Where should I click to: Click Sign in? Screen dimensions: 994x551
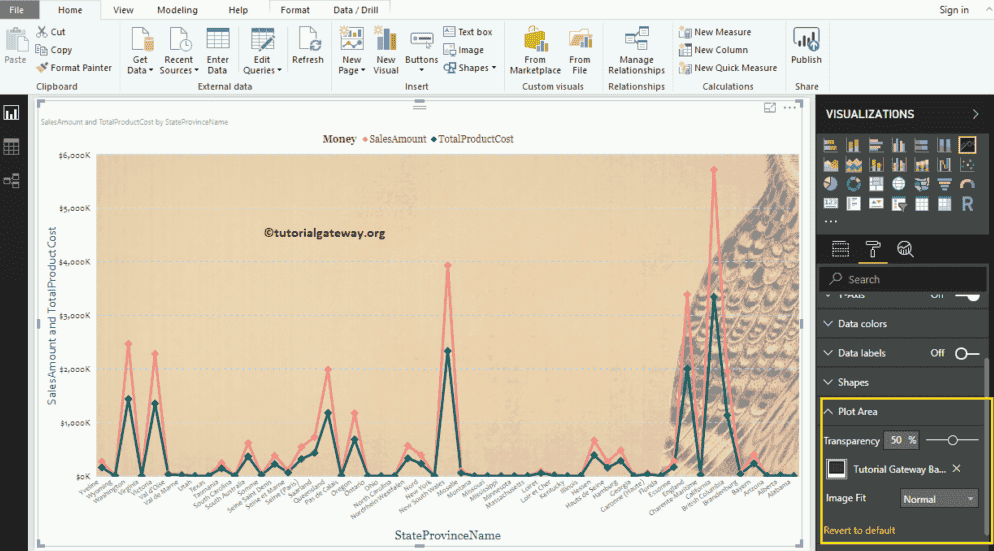point(953,10)
